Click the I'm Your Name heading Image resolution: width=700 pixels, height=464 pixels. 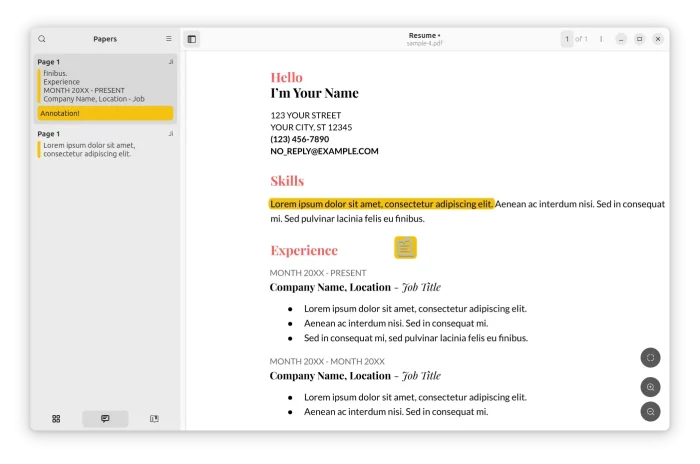pos(314,93)
